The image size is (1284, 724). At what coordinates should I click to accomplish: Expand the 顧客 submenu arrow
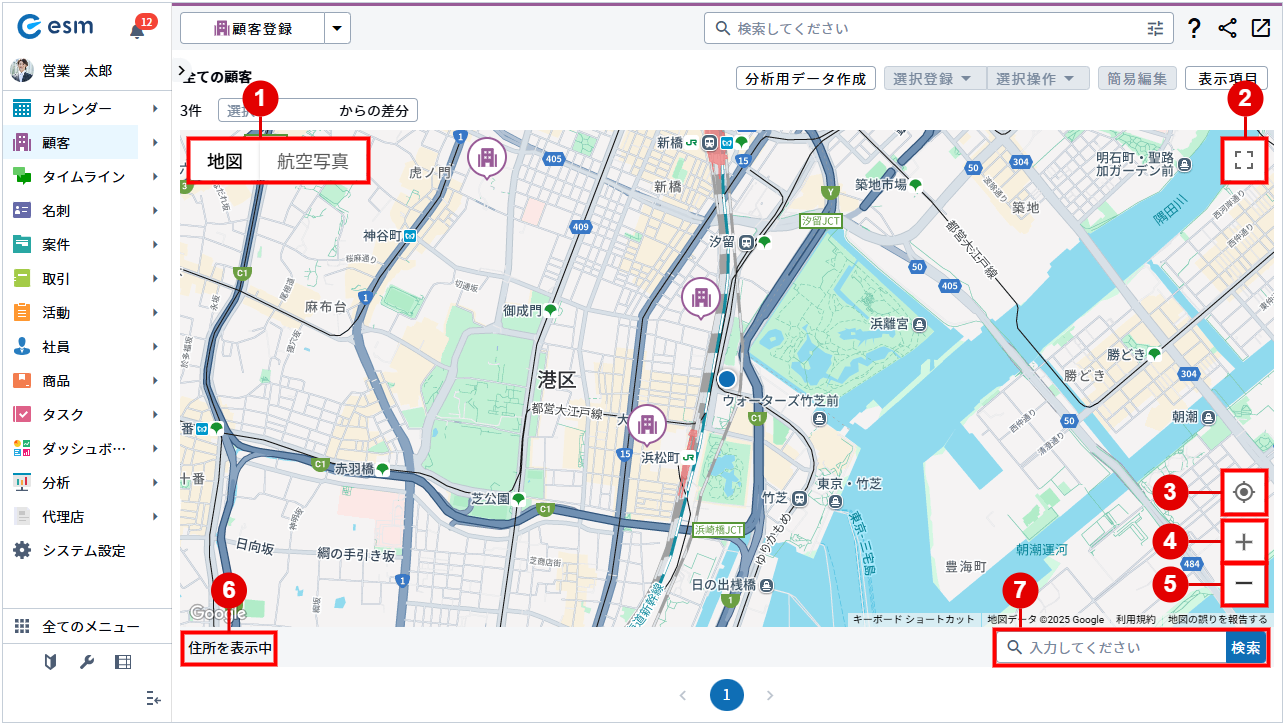[x=155, y=142]
